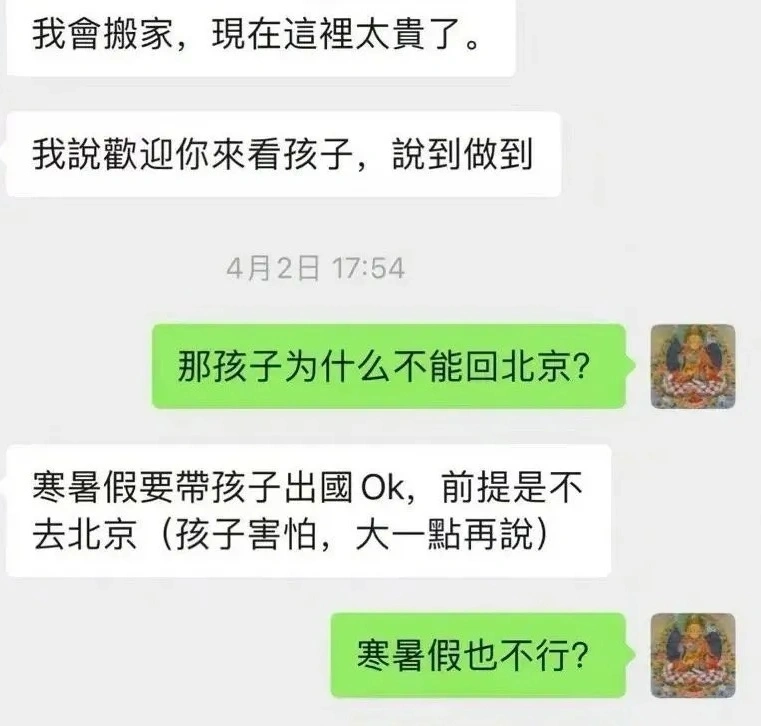Click the question mark after 也不行
Viewport: 761px width, 726px height.
(x=579, y=655)
